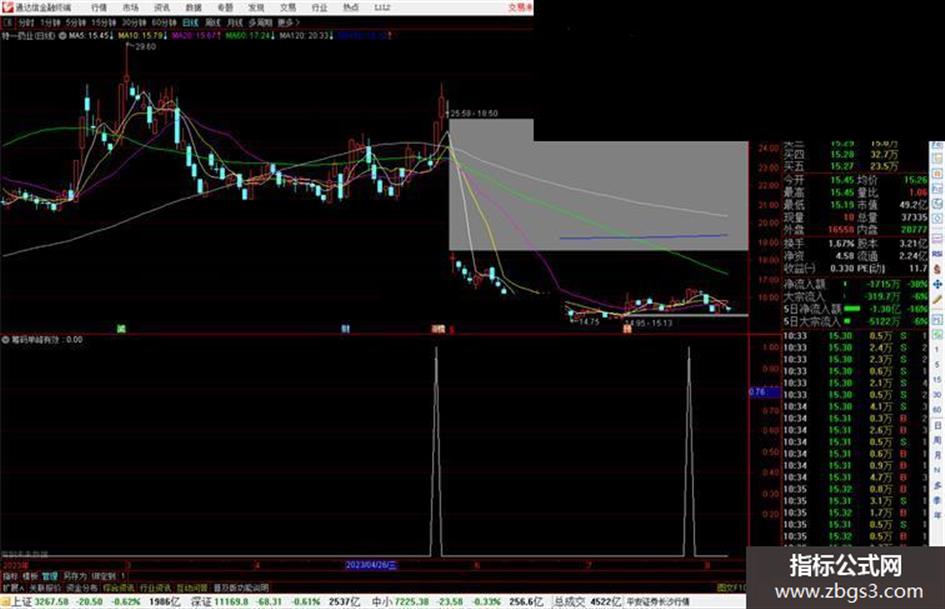This screenshot has height=609, width=945.
Task: Click sidebar shortcut '1' for 1-minute chart
Action: (937, 349)
